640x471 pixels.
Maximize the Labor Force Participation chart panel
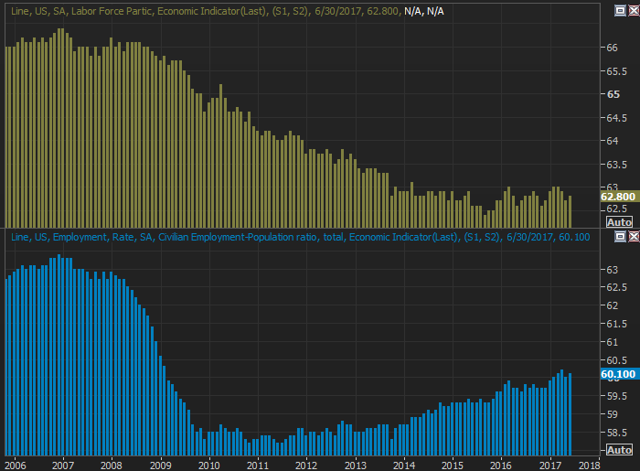point(620,11)
